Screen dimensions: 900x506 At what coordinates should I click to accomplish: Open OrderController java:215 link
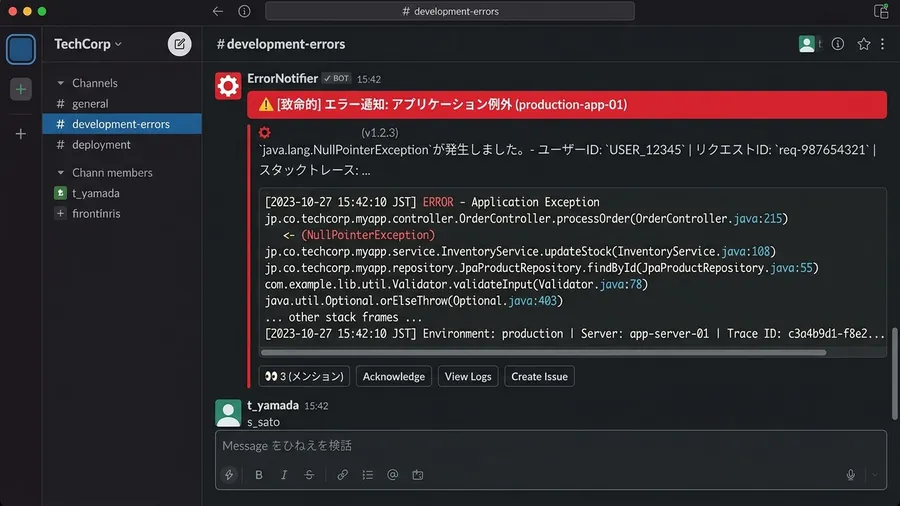tap(758, 219)
